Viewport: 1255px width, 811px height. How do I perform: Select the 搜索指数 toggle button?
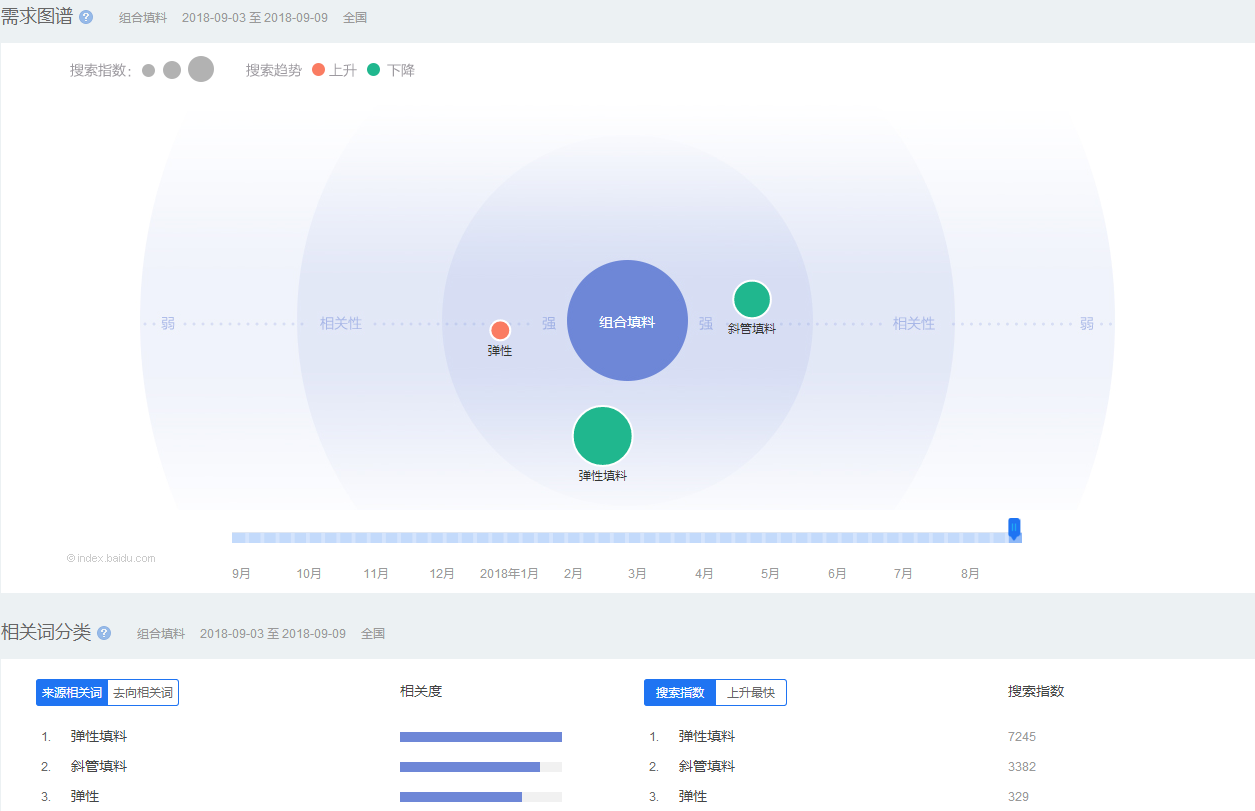680,692
